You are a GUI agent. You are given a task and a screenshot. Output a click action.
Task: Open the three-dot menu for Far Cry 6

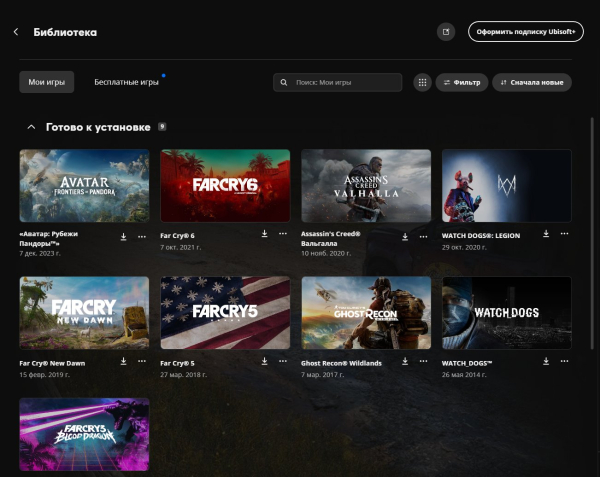(x=283, y=234)
